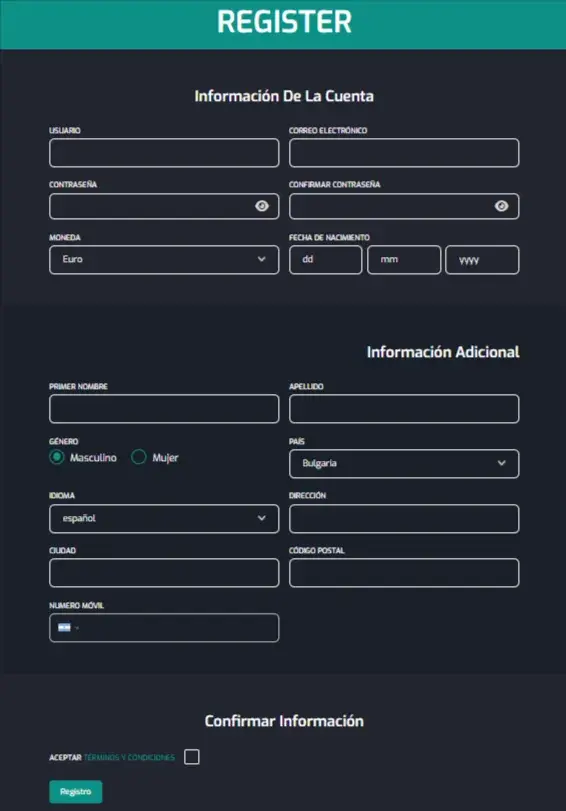Viewport: 566px width, 811px height.
Task: Open the phone country flag selector
Action: pyautogui.click(x=68, y=627)
